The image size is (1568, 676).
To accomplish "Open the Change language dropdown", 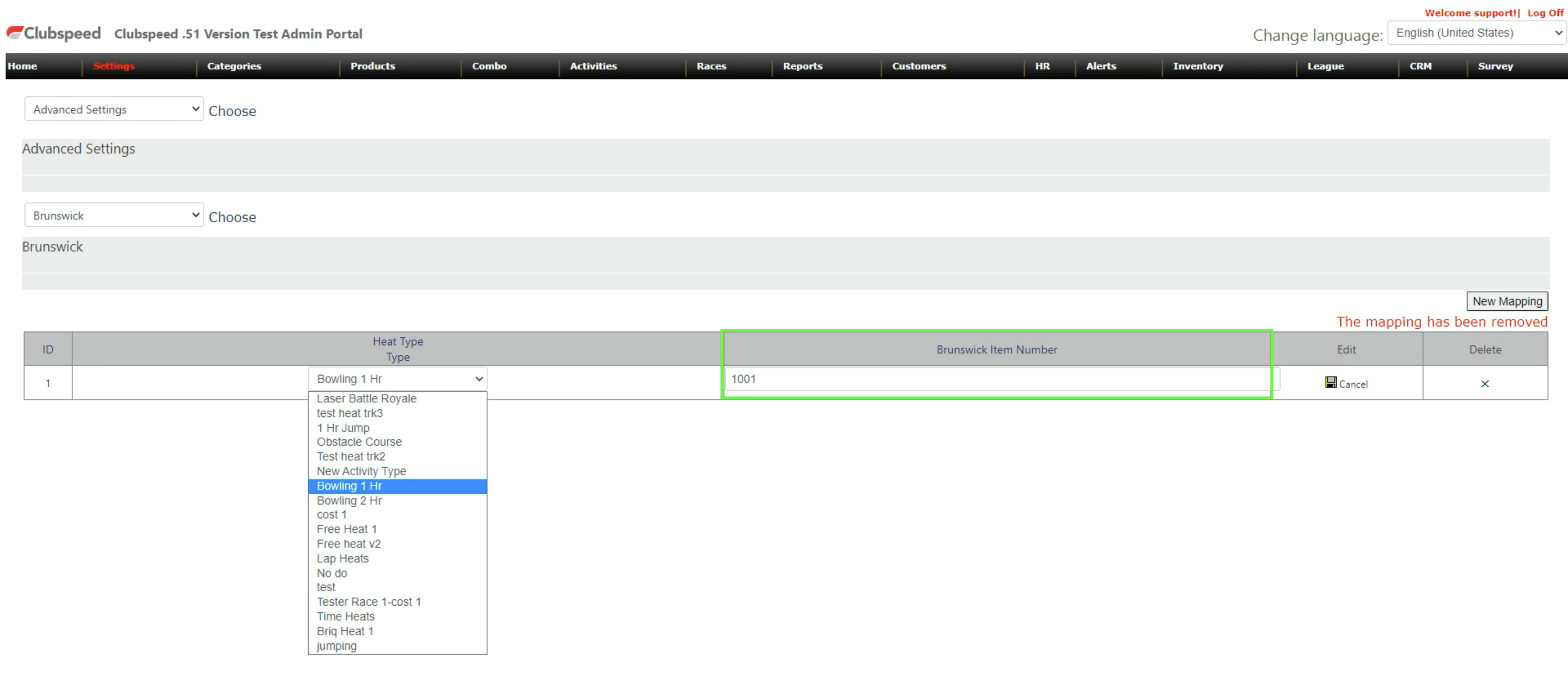I will tap(1477, 33).
